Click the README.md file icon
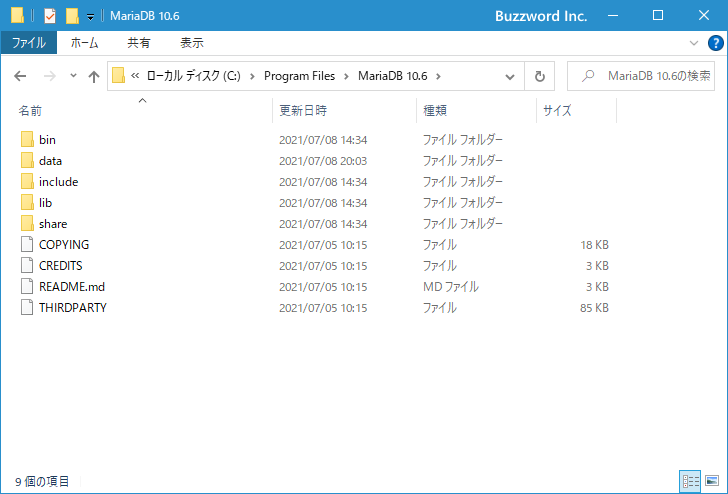The height and width of the screenshot is (494, 728). point(27,286)
